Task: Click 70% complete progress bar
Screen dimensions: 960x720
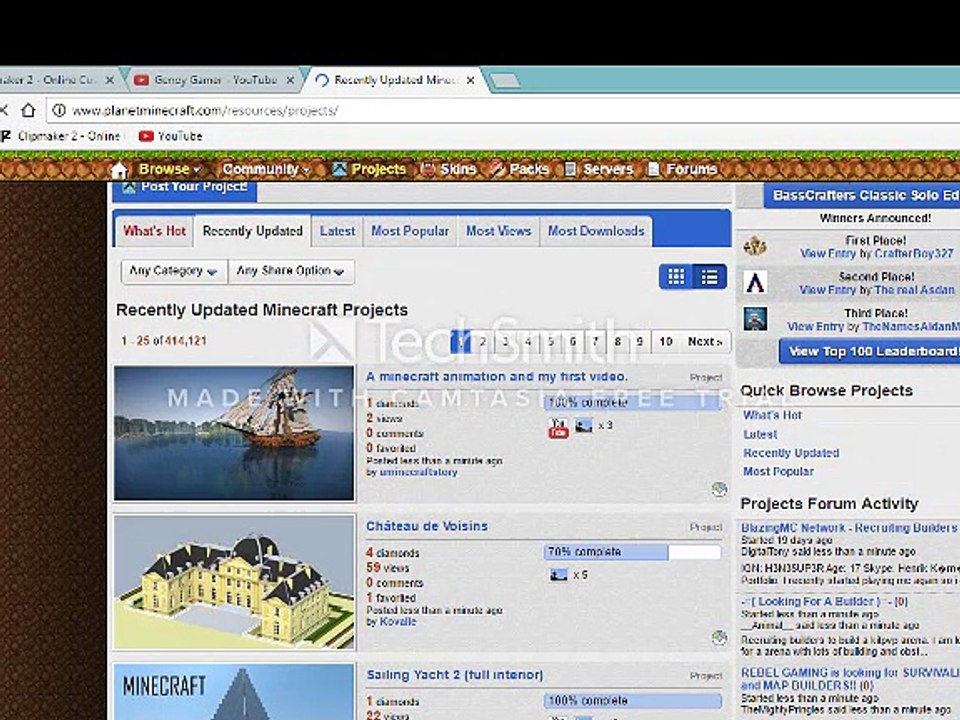Action: point(632,552)
